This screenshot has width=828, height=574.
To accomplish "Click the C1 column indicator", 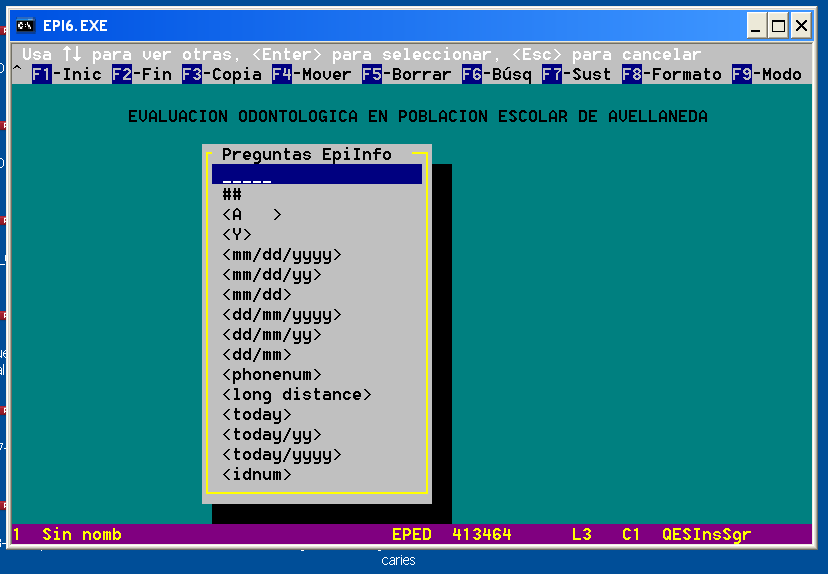I will tap(631, 534).
